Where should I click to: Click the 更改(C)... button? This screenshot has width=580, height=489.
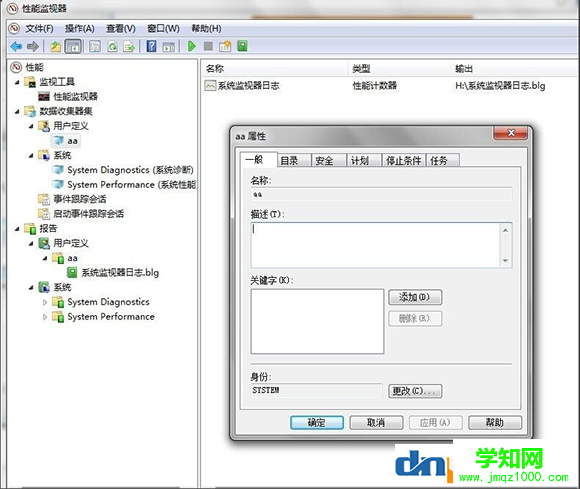click(x=415, y=391)
